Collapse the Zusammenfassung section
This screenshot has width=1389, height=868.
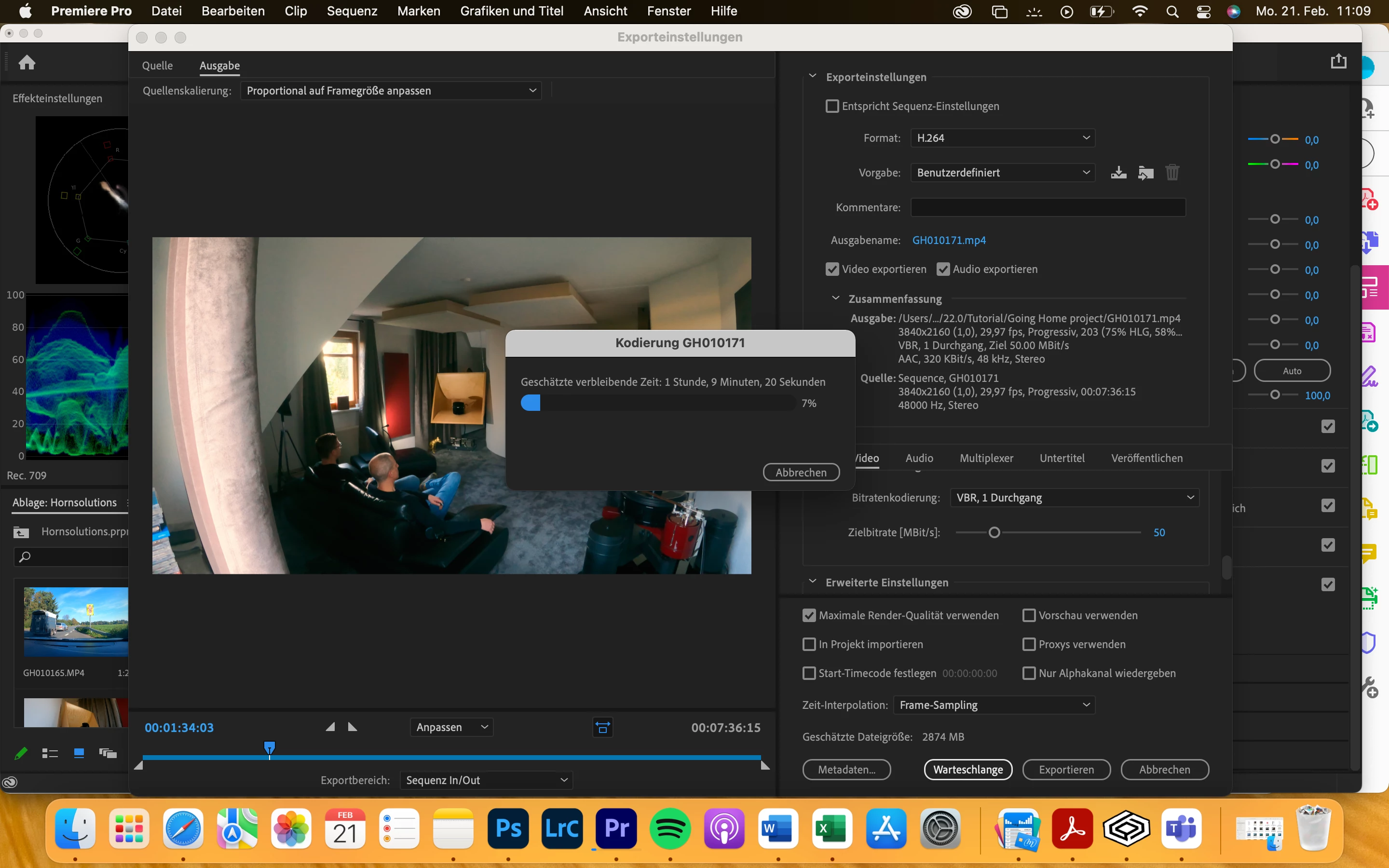[x=836, y=298]
